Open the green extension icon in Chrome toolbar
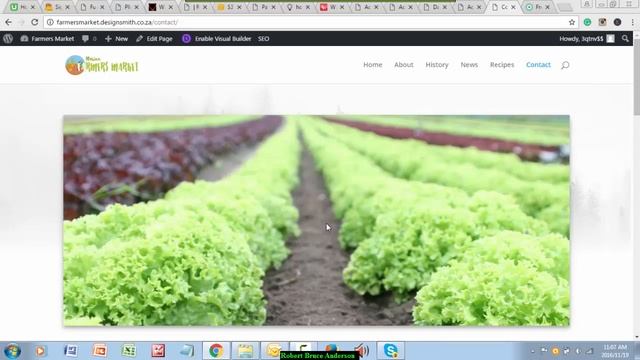 pos(587,22)
